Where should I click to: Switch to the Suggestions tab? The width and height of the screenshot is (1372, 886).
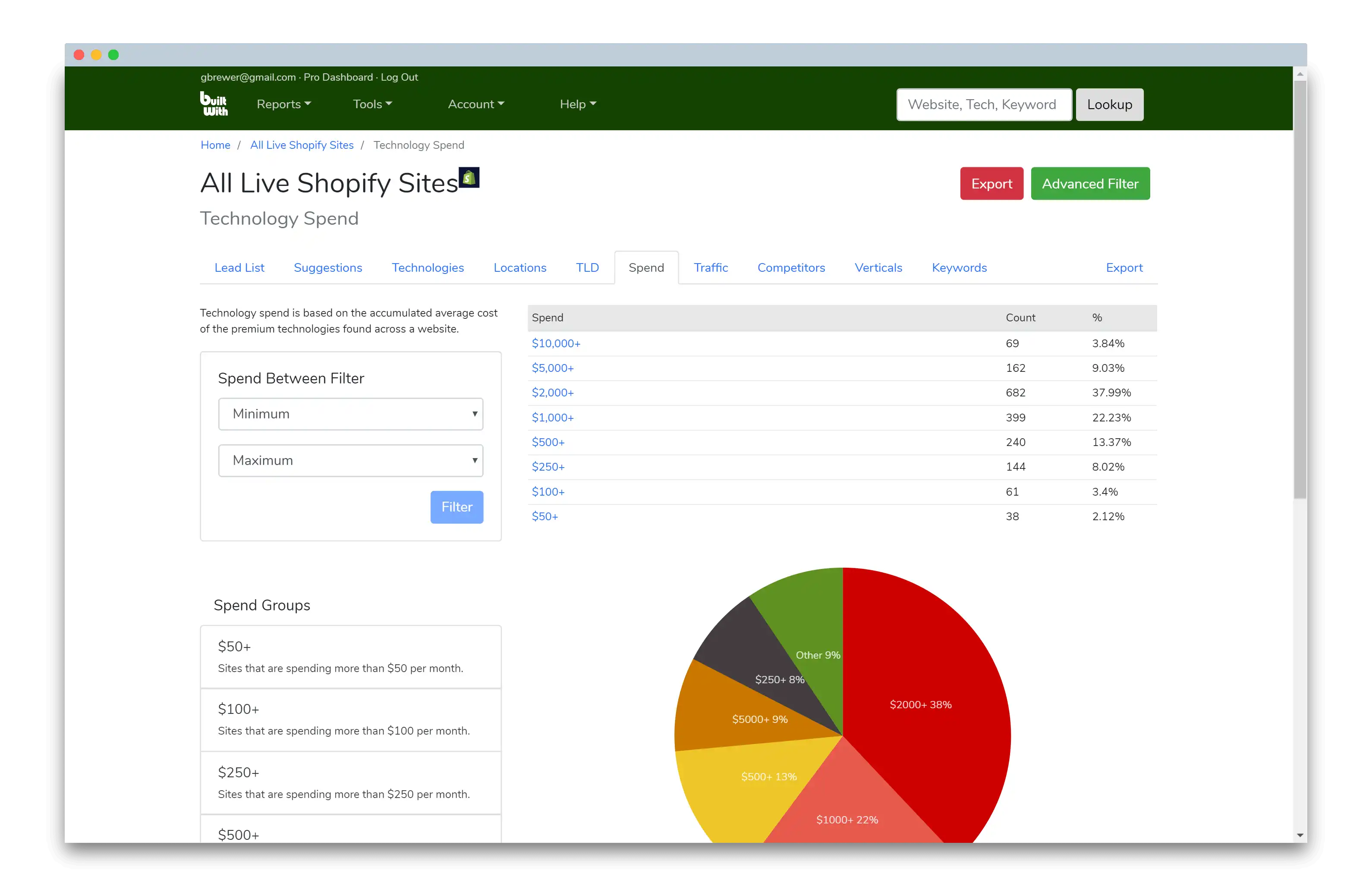(x=328, y=267)
